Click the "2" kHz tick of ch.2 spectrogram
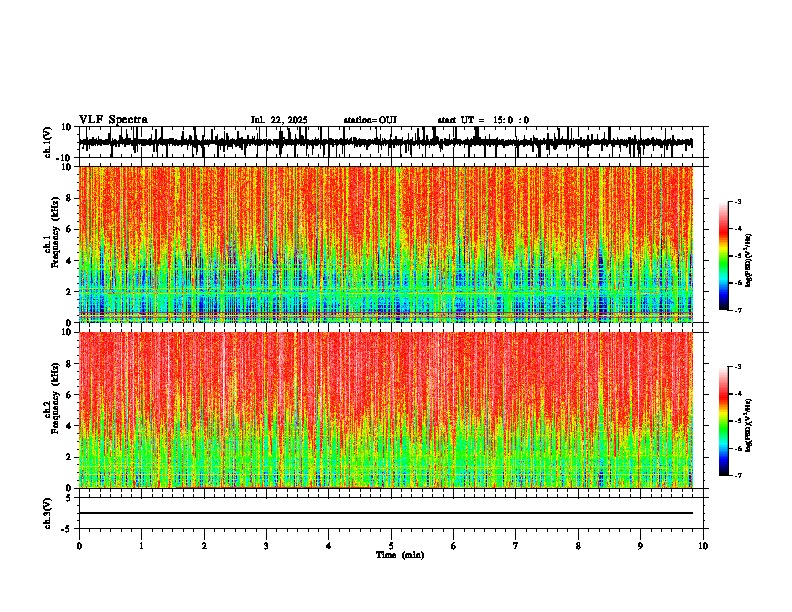Viewport: 792px width, 612px height. [69, 457]
